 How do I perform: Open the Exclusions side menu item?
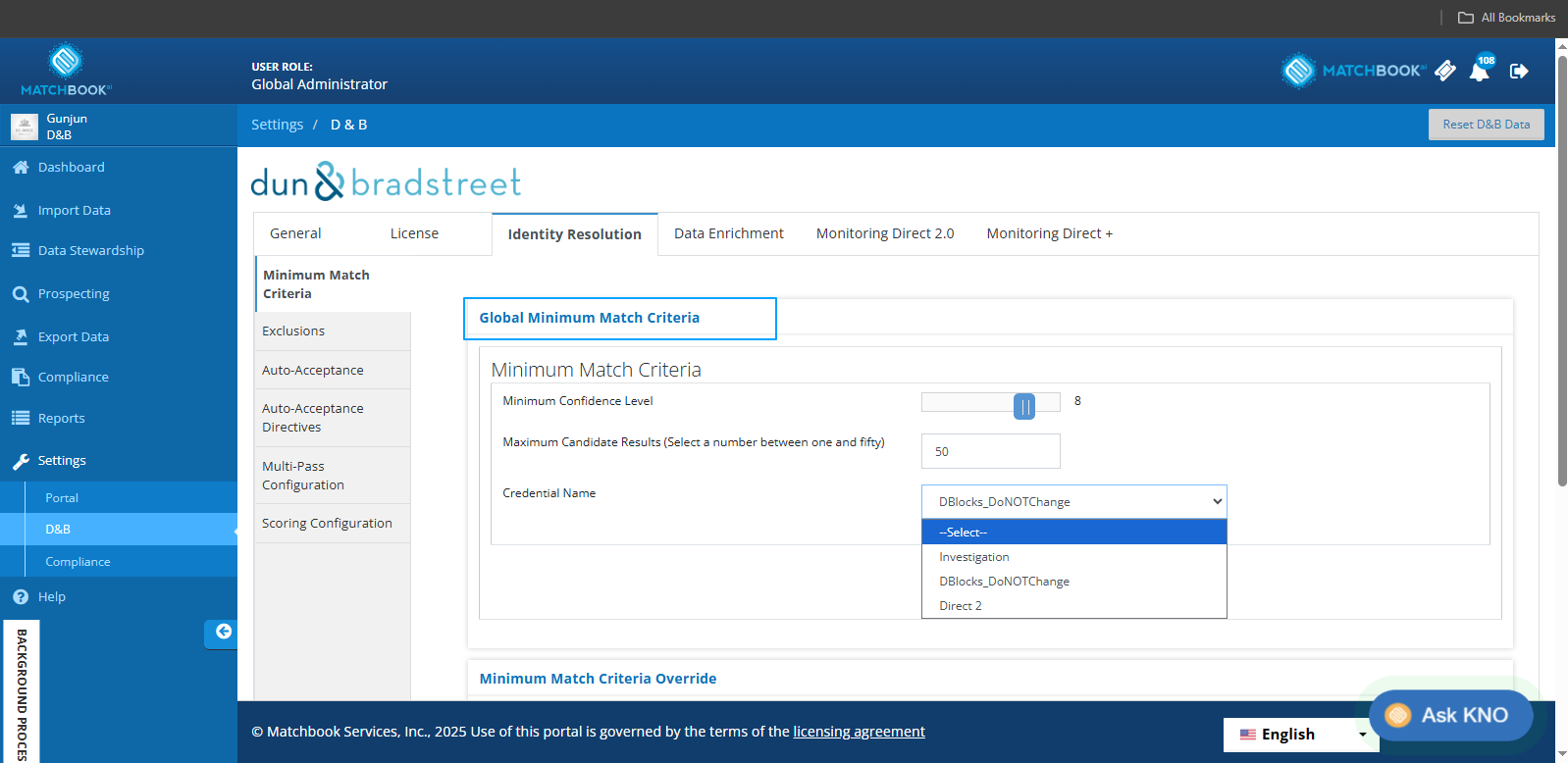tap(333, 331)
